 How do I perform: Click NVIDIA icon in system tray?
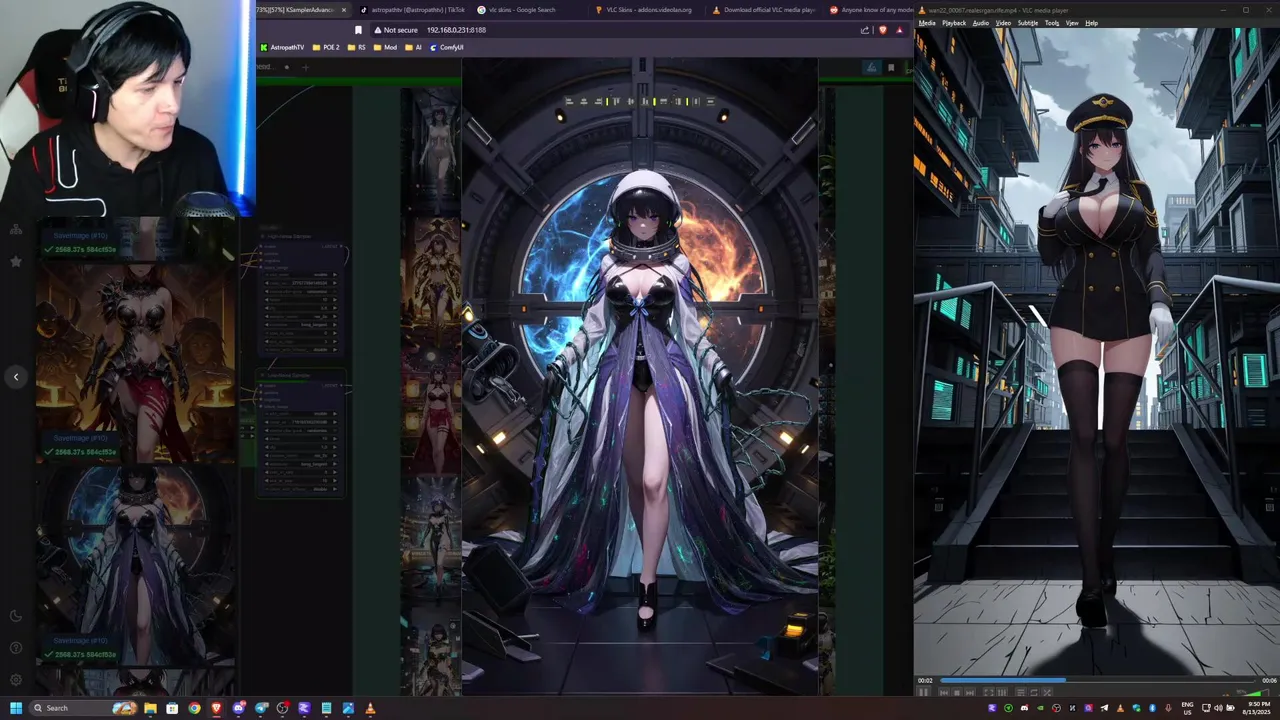pyautogui.click(x=1040, y=708)
